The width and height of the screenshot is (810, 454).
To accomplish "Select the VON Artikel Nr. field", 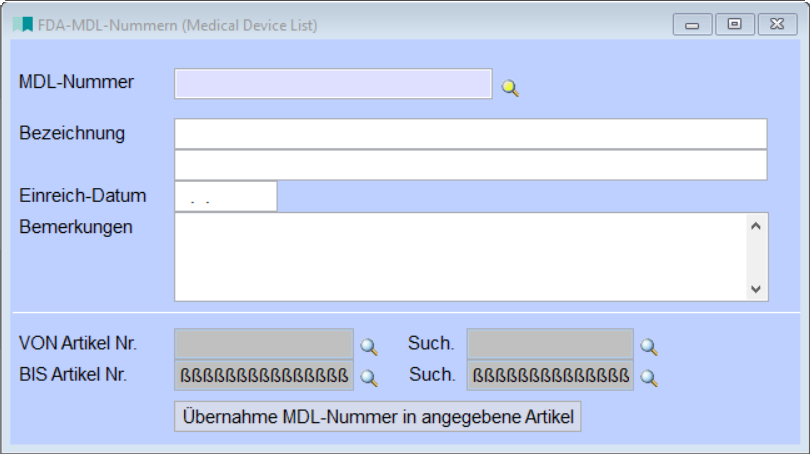I will [264, 344].
